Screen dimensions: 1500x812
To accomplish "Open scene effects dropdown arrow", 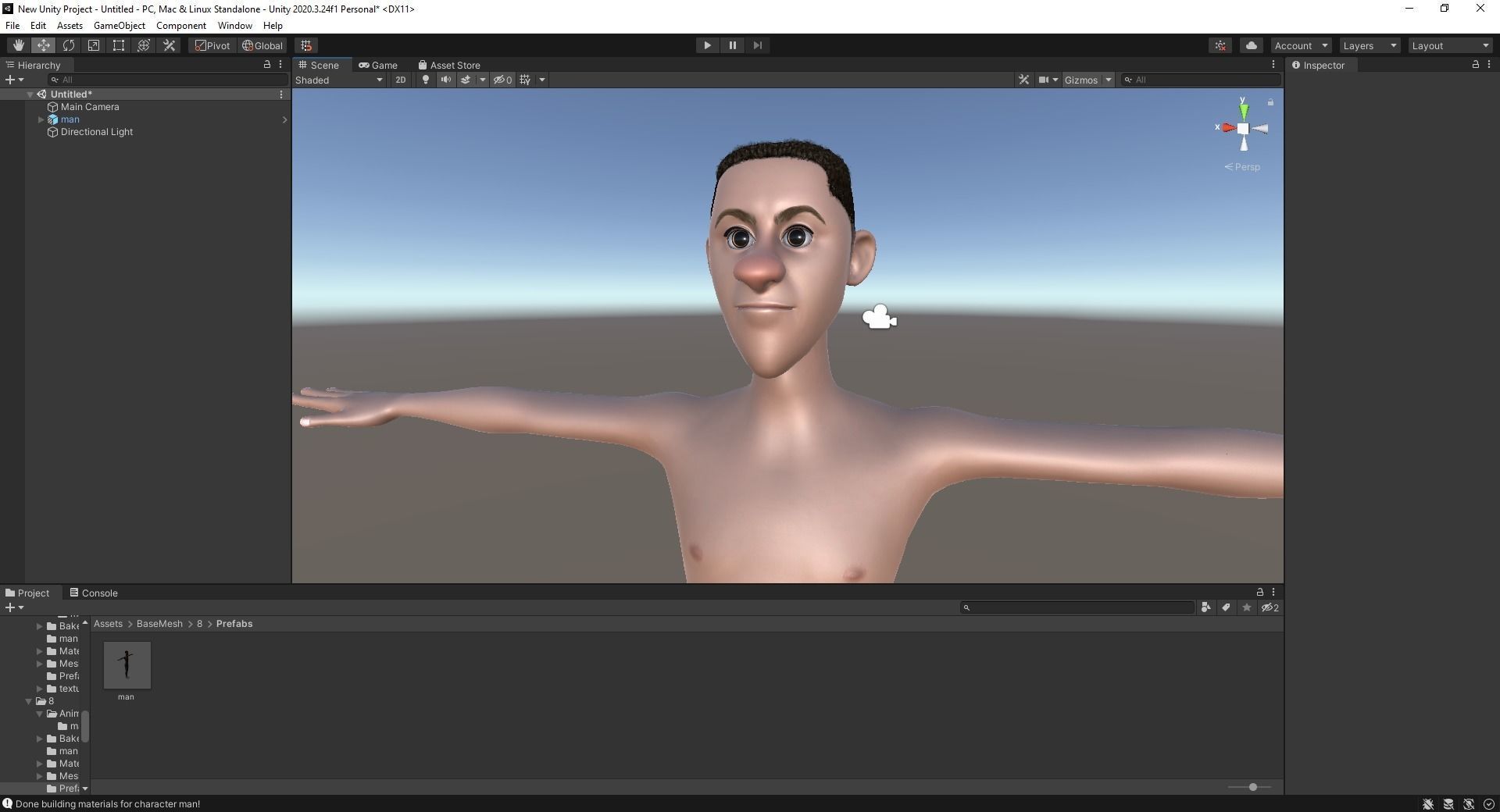I will click(x=482, y=80).
